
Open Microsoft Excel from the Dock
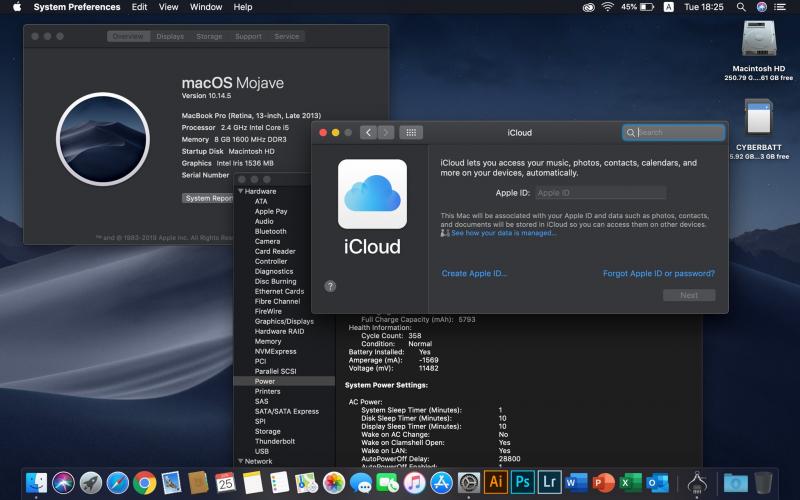point(631,482)
